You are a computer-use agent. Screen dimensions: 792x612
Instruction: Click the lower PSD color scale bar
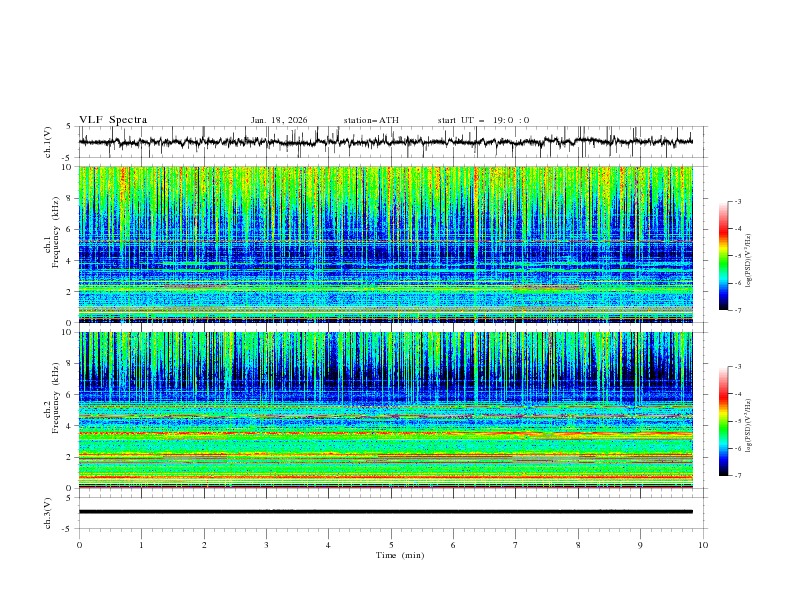coord(723,421)
